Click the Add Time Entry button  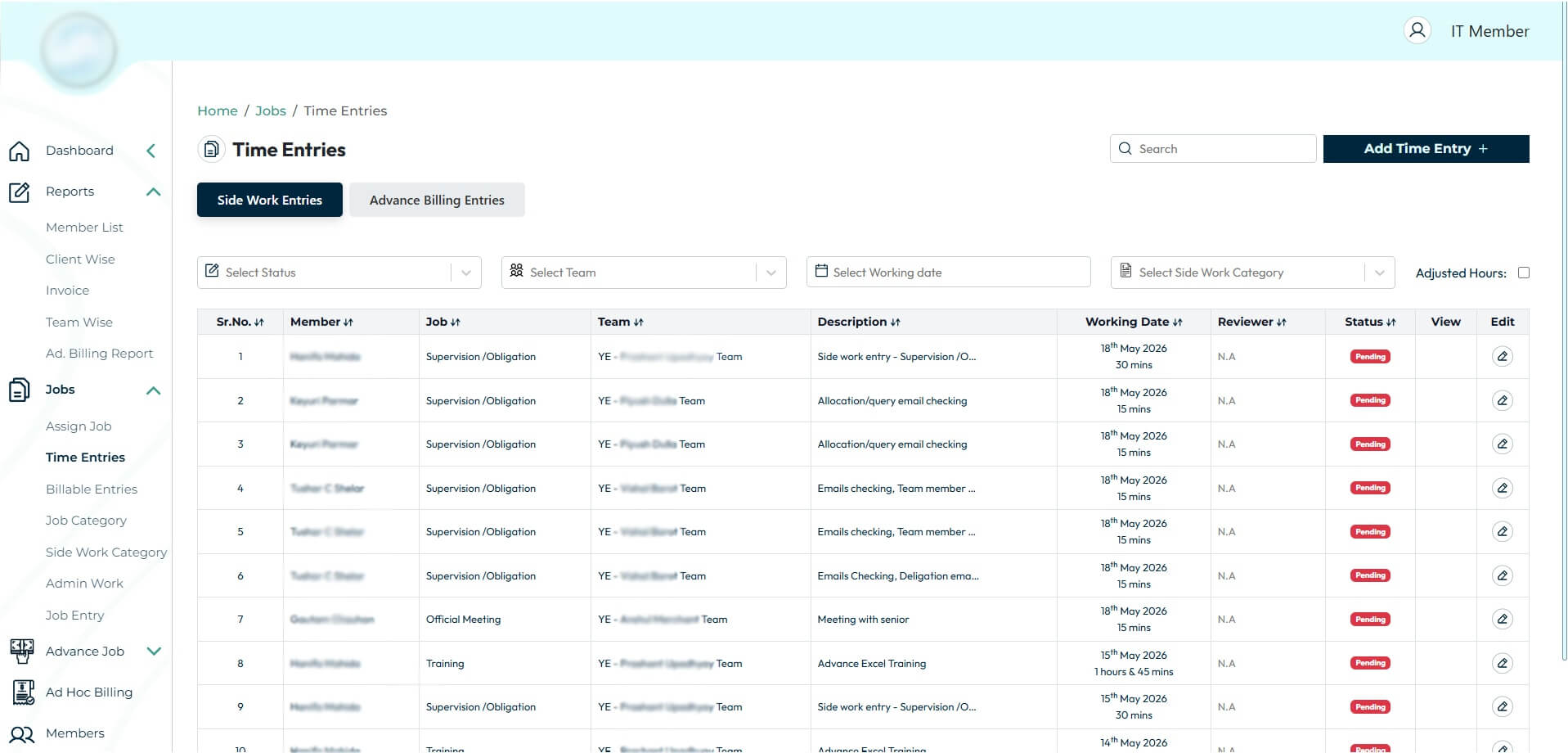tap(1426, 149)
